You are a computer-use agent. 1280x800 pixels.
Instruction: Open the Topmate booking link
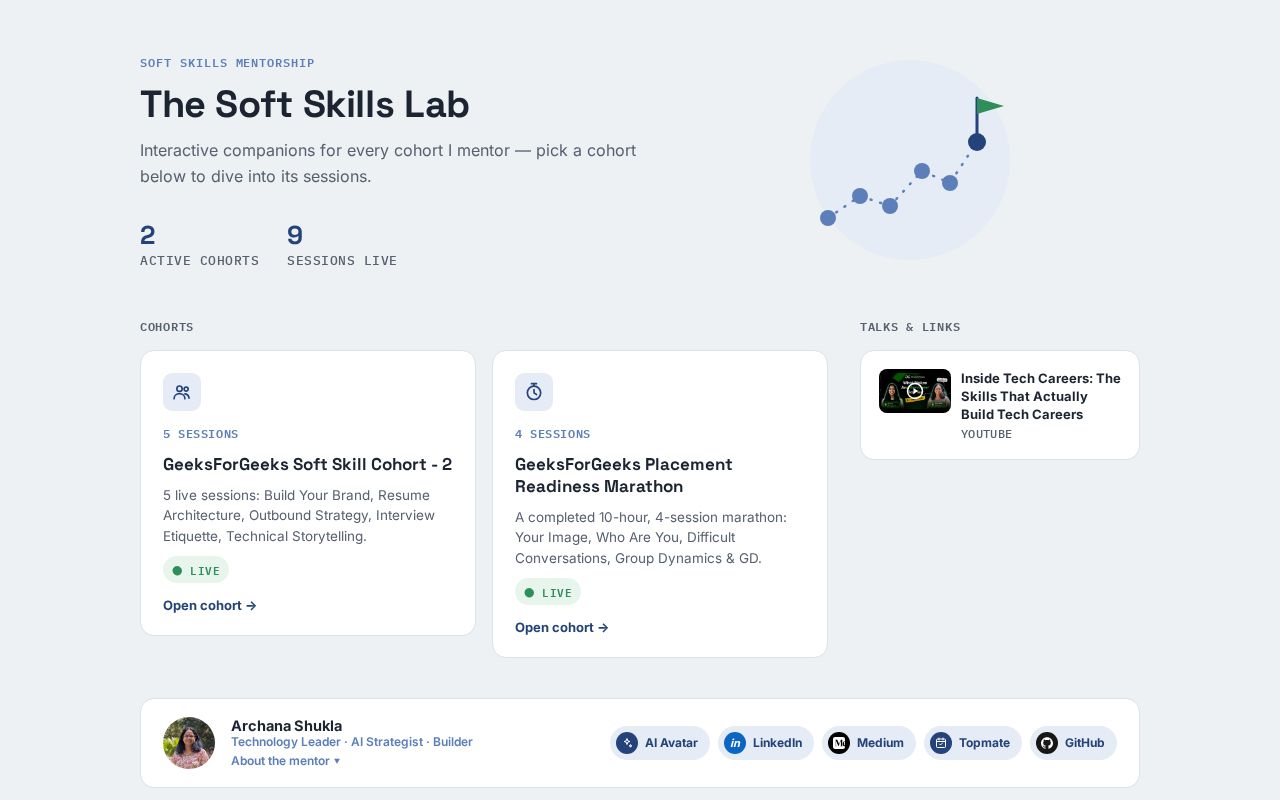click(x=973, y=743)
